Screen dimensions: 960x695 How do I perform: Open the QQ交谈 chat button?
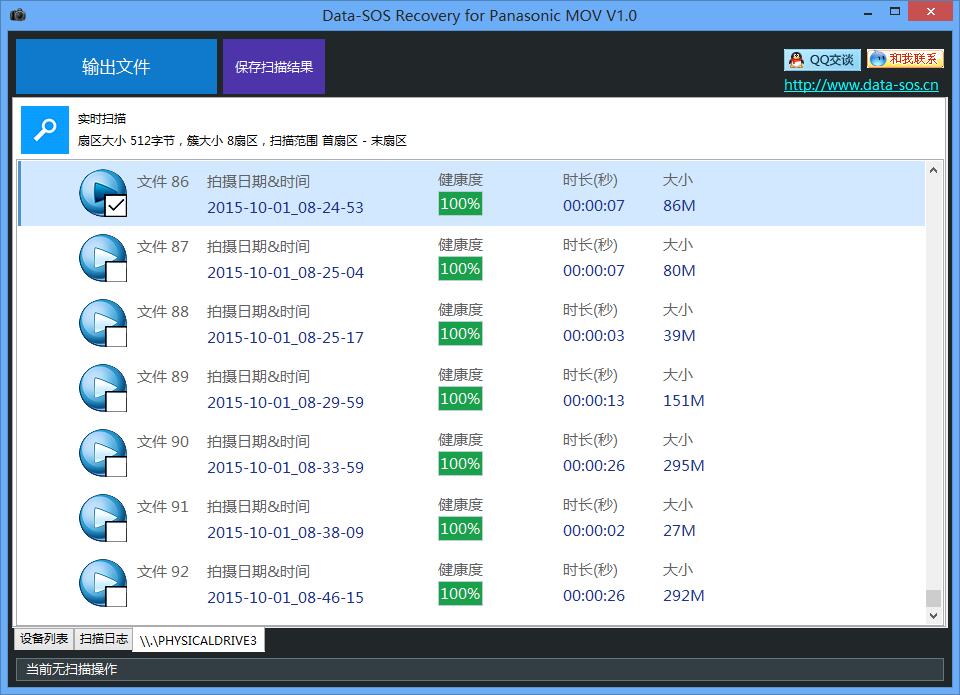tap(822, 60)
